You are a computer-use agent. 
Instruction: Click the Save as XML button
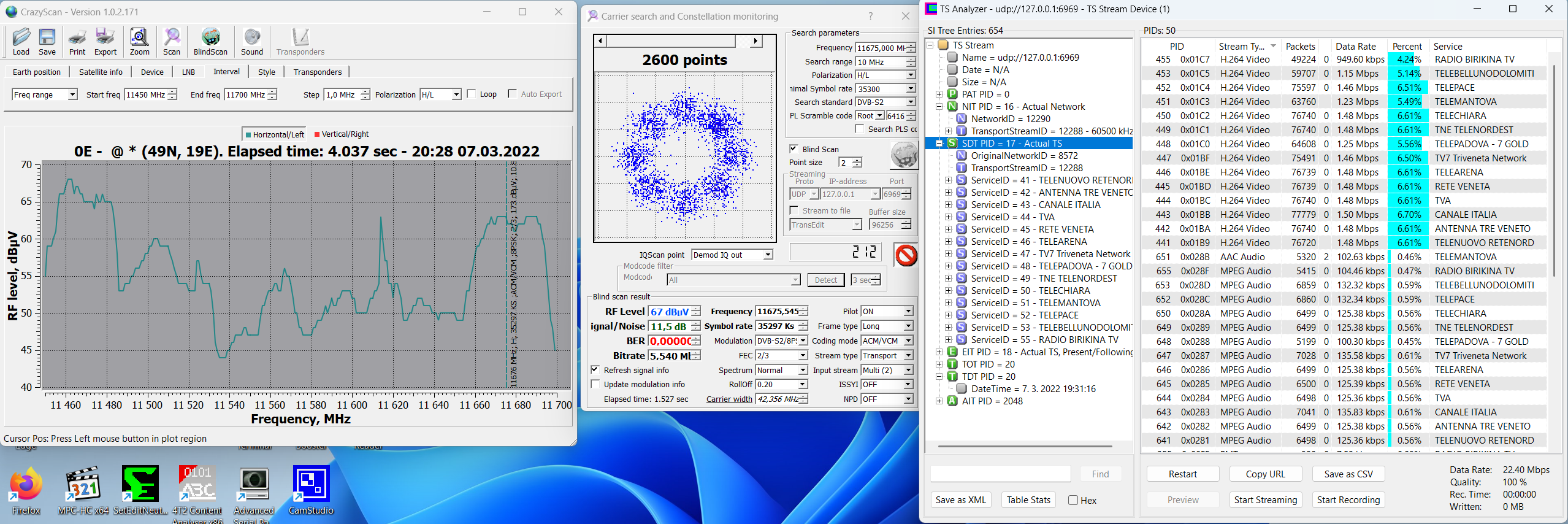tap(961, 500)
